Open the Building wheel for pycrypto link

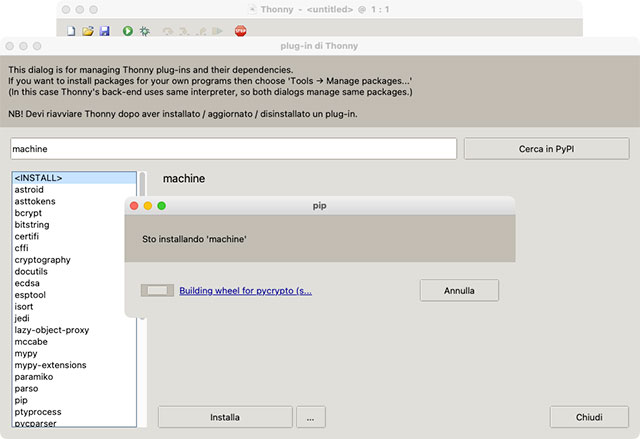[x=245, y=291]
